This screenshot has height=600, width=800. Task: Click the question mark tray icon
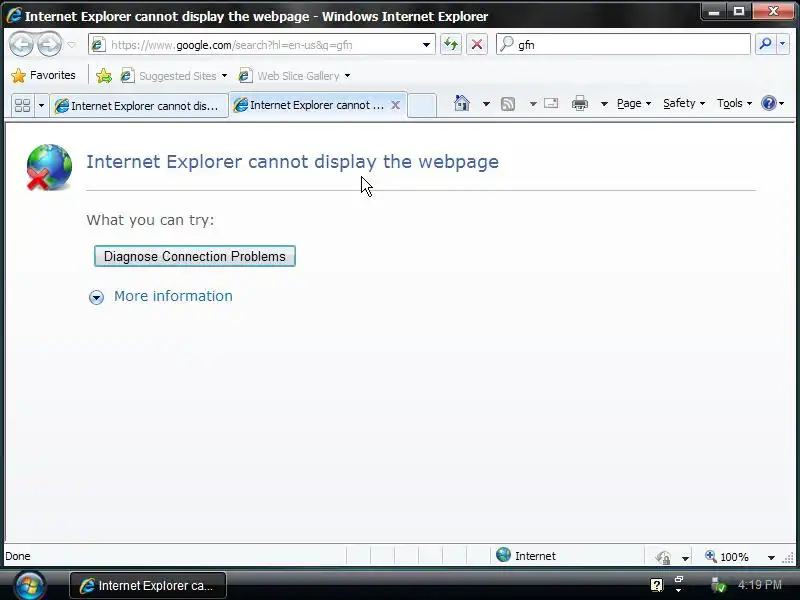657,585
